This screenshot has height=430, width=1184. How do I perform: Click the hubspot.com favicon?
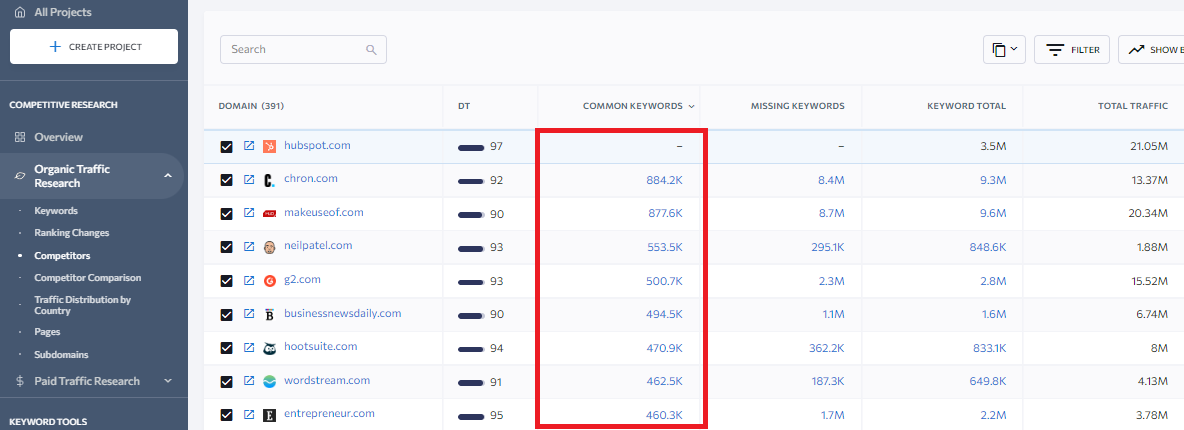coord(270,147)
